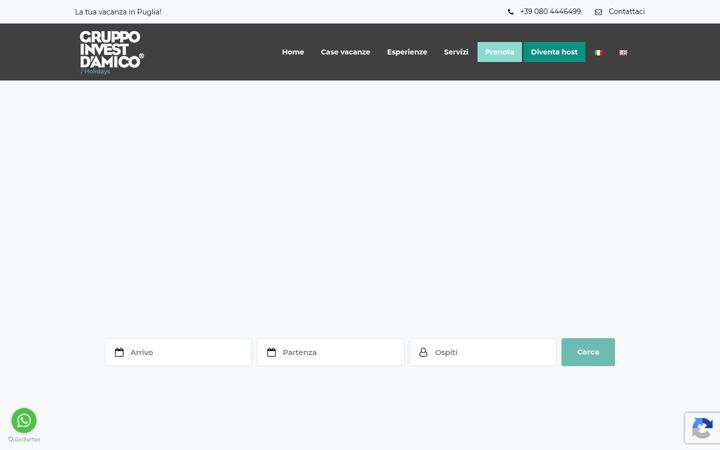
Task: Open the Esperienze menu item
Action: tap(407, 52)
